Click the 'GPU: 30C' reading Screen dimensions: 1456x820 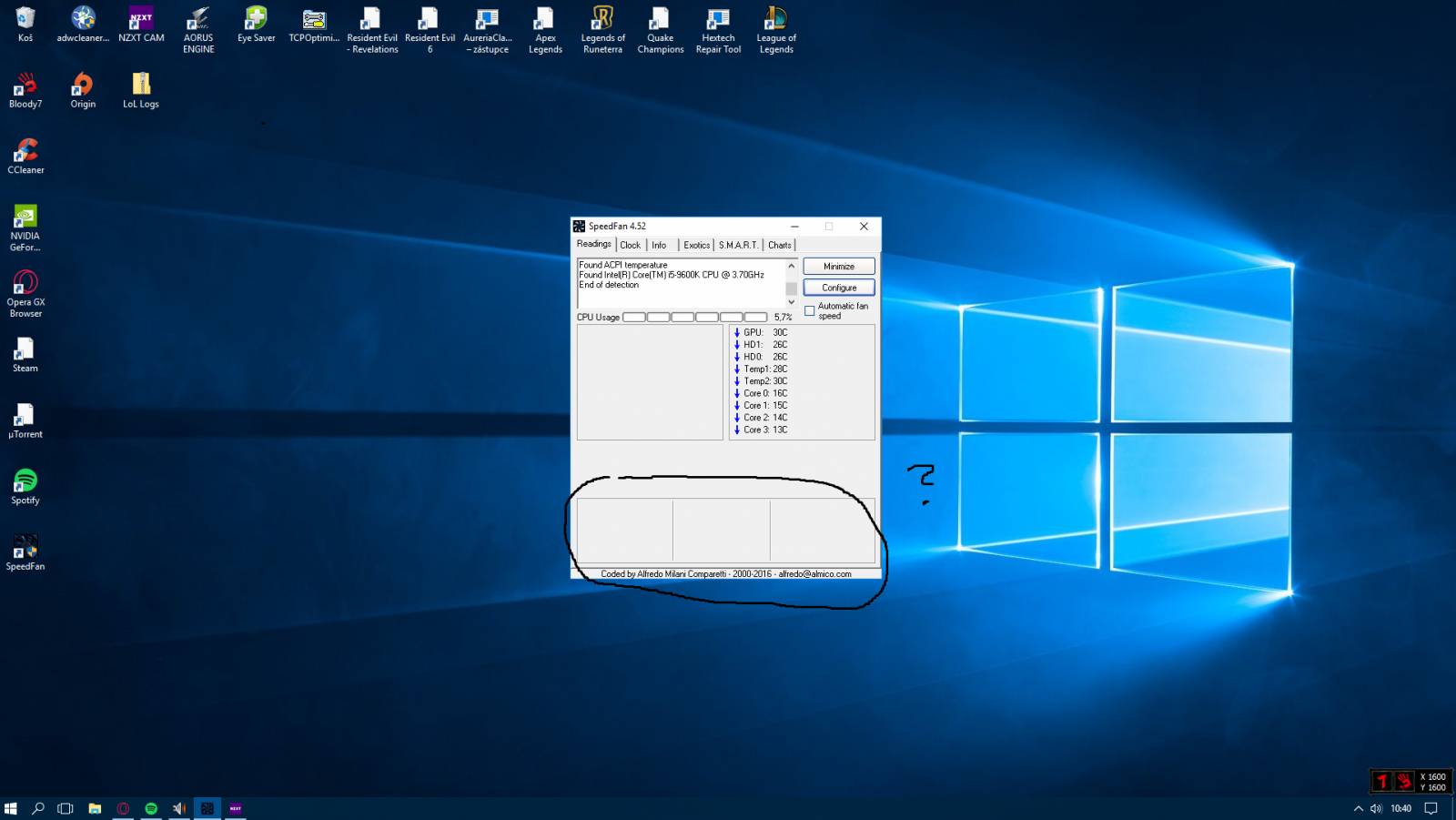pyautogui.click(x=761, y=332)
